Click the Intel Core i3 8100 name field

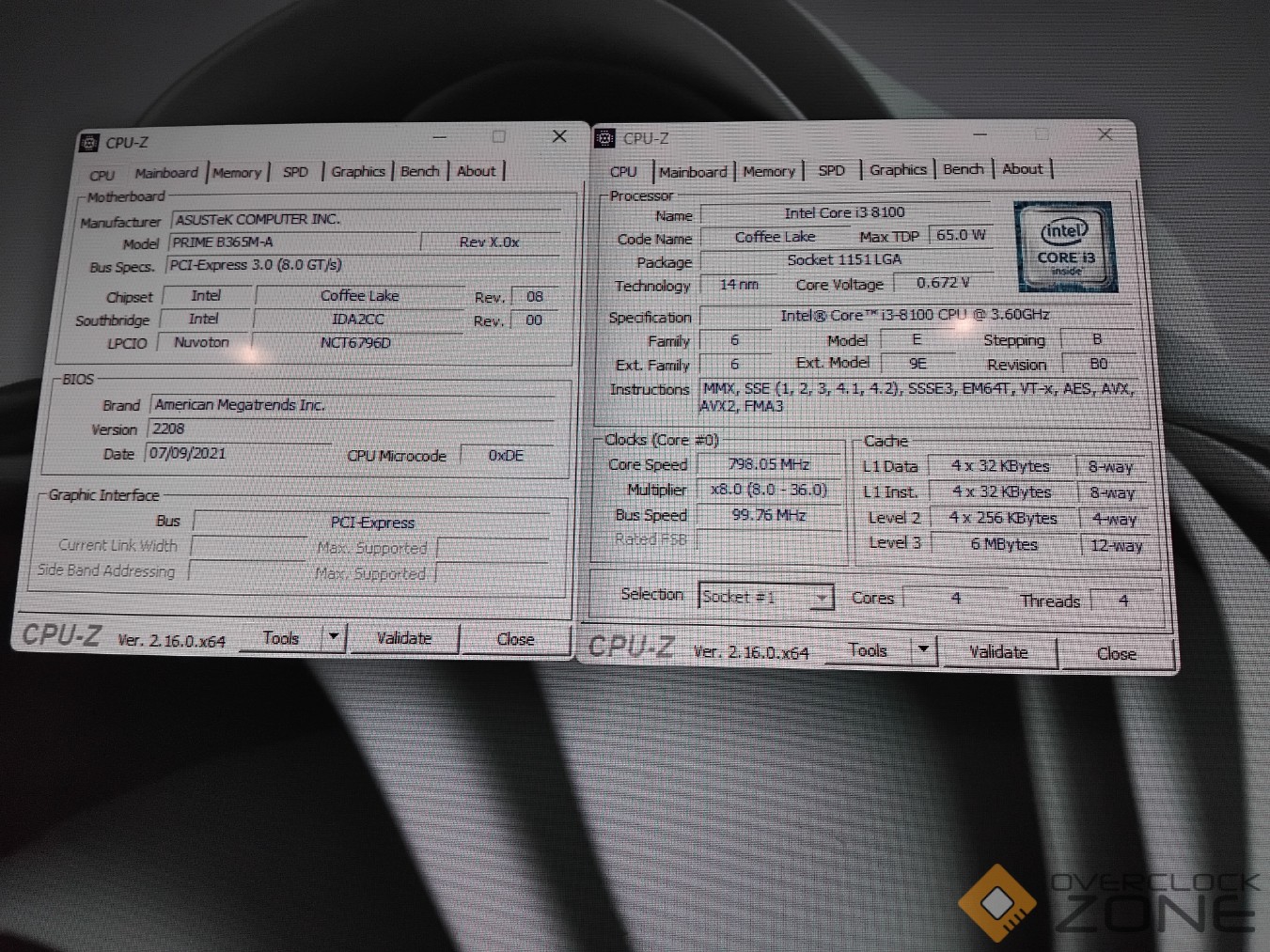click(x=844, y=213)
